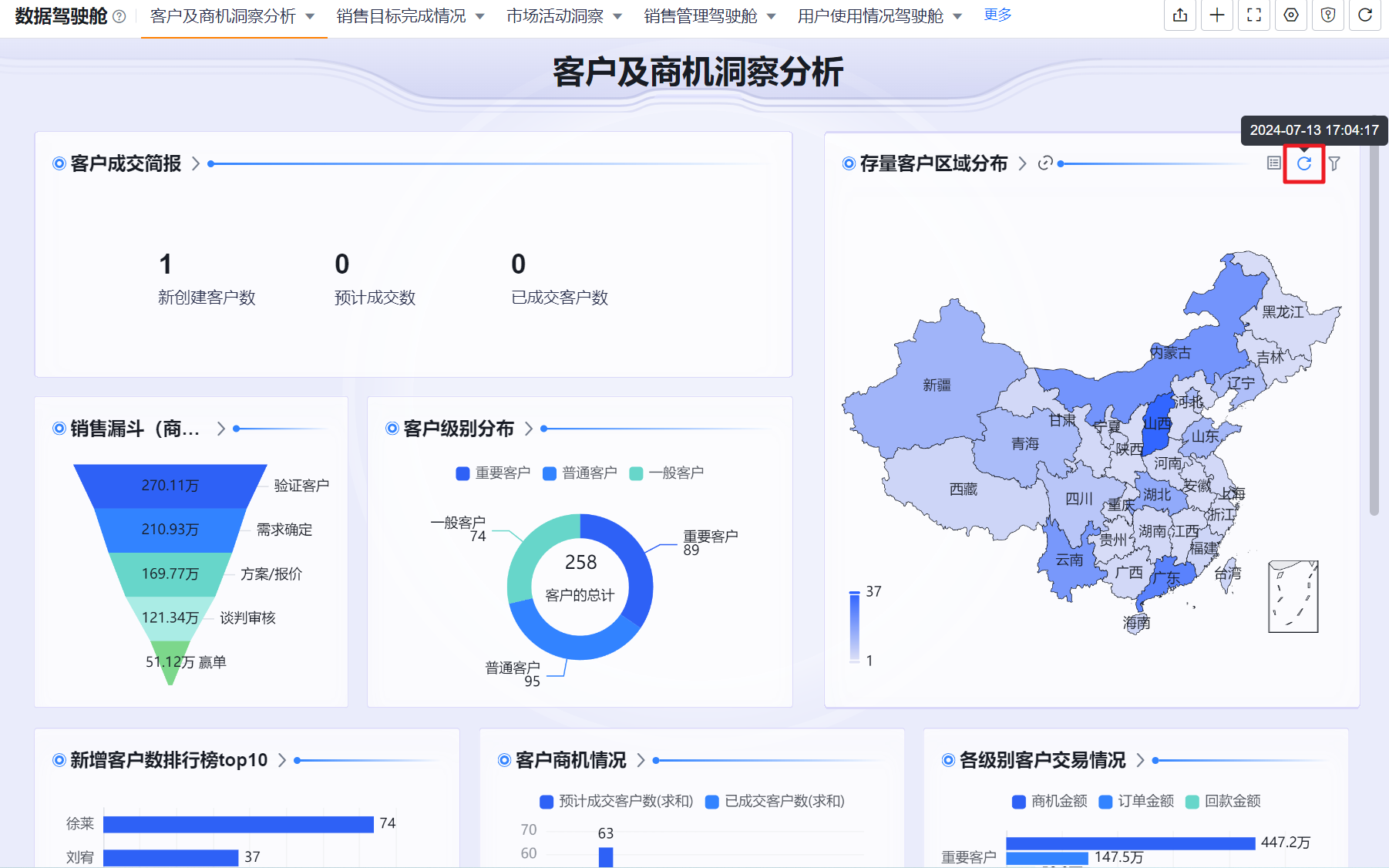The height and width of the screenshot is (868, 1389).
Task: Click the bullet icon before 各级别客户交易情况
Action: click(948, 760)
